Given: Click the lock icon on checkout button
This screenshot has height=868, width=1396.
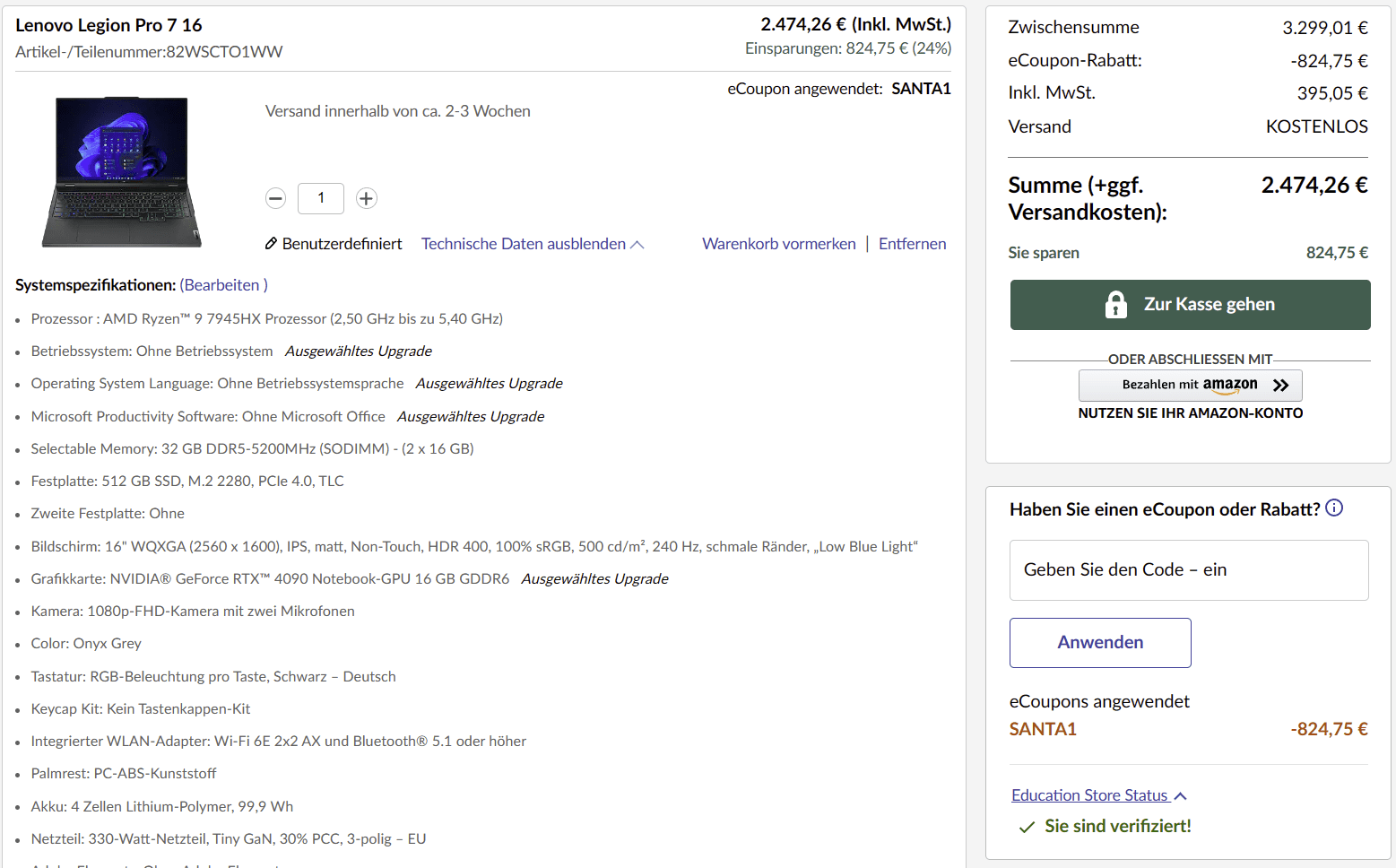Looking at the screenshot, I should (x=1115, y=305).
